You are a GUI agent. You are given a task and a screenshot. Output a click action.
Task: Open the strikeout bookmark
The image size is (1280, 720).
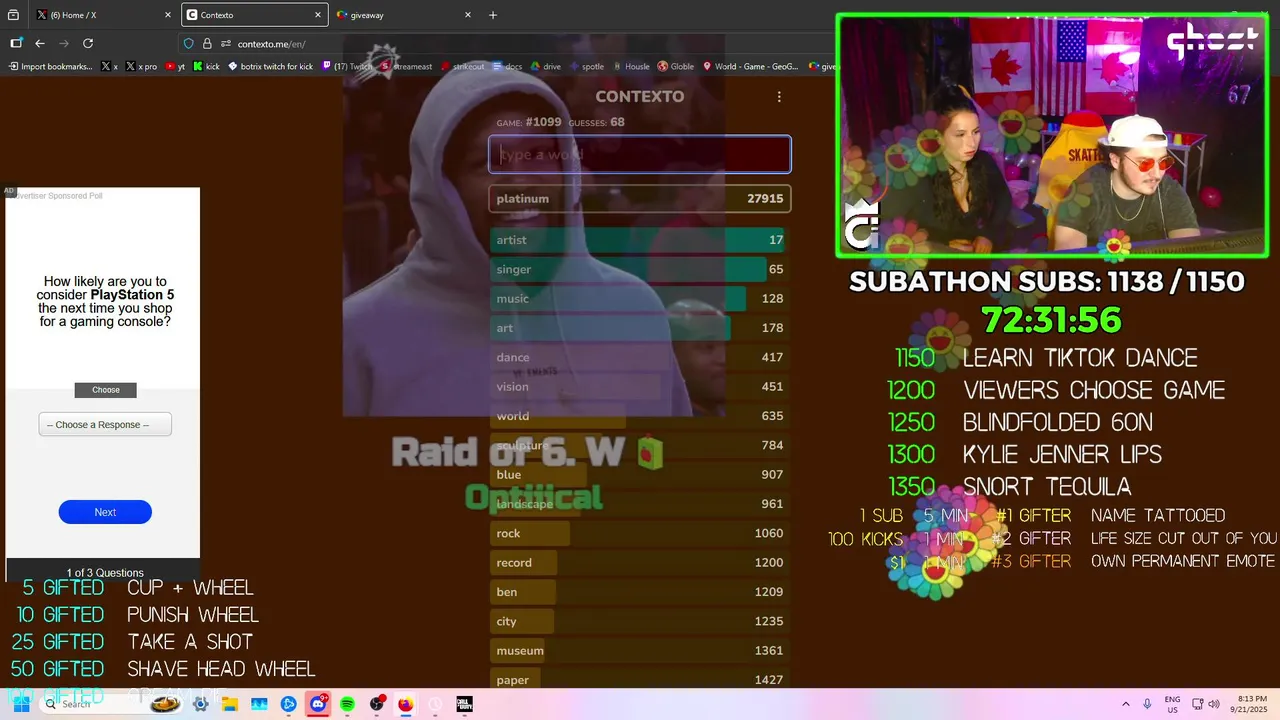click(462, 67)
